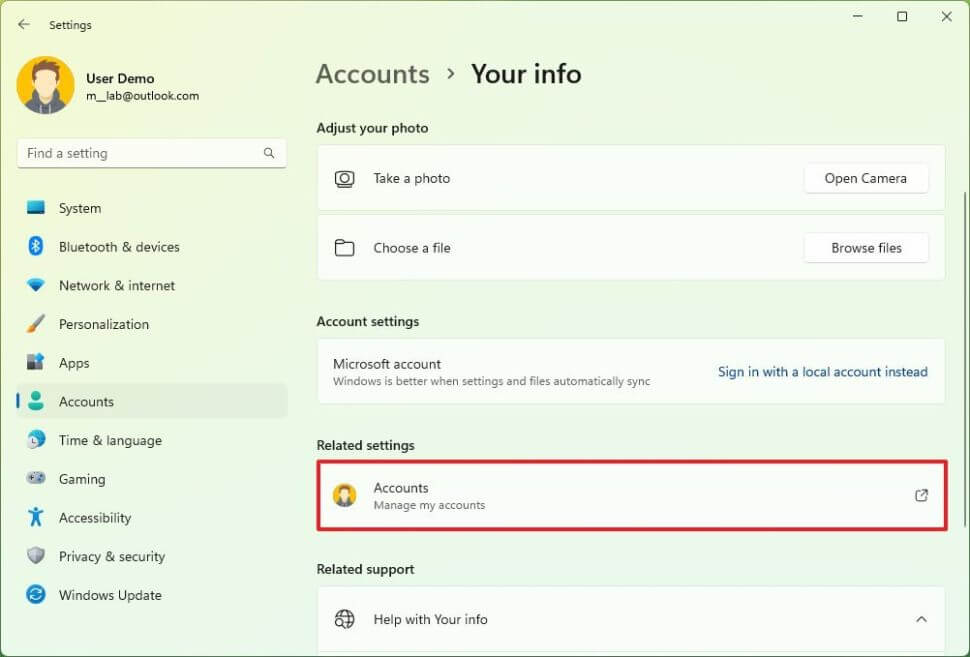Image resolution: width=970 pixels, height=657 pixels.
Task: Click the external link icon on Accounts row
Action: tap(920, 495)
